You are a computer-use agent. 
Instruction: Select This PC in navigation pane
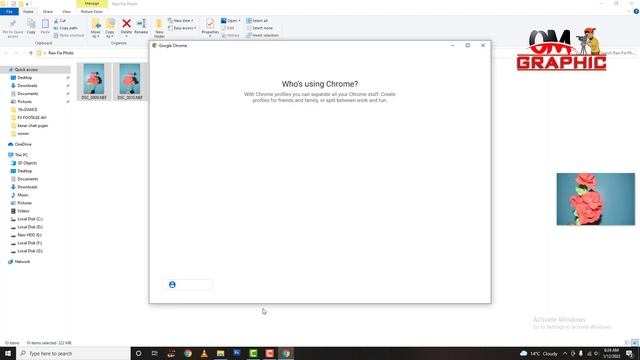tap(21, 155)
